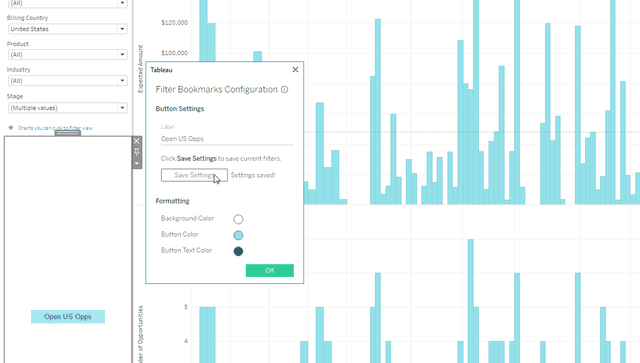Confirm the dialog with the green OK button
Screen dimensions: 640x363
pyautogui.click(x=270, y=270)
